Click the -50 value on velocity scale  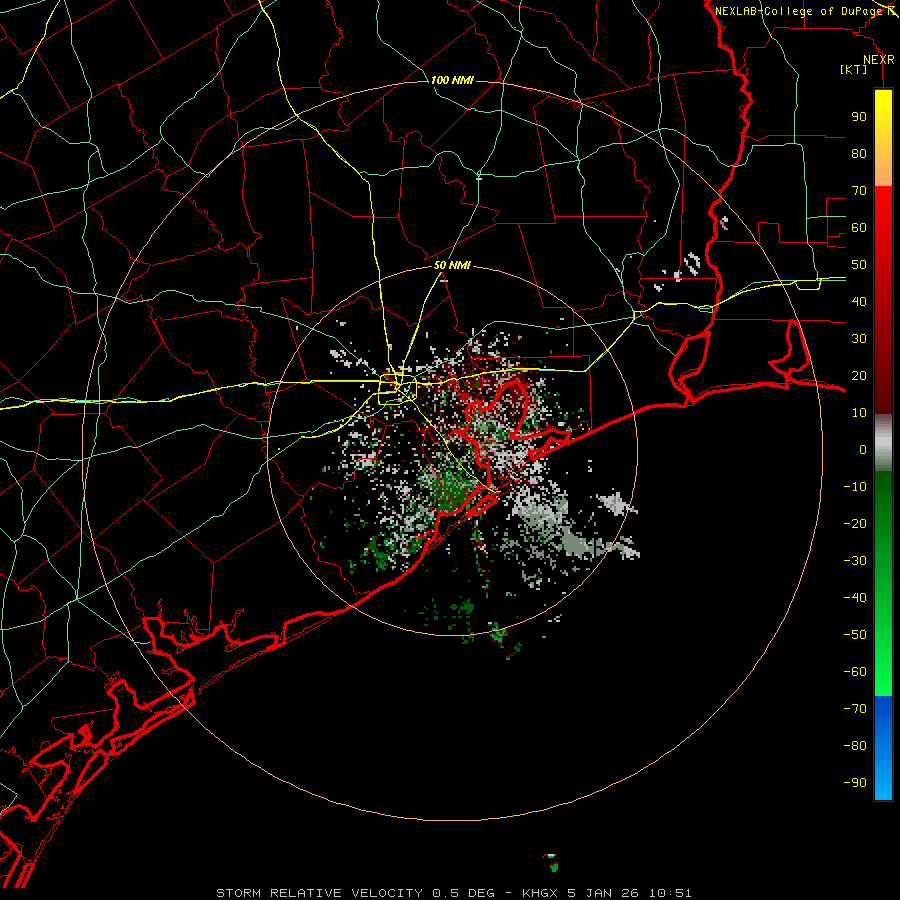[x=855, y=635]
